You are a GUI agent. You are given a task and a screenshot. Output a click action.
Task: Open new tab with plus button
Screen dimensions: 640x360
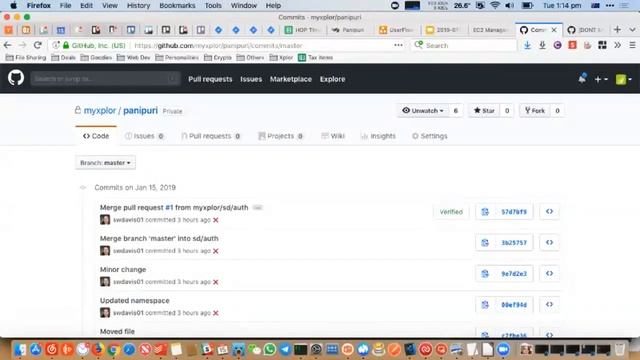[x=617, y=30]
